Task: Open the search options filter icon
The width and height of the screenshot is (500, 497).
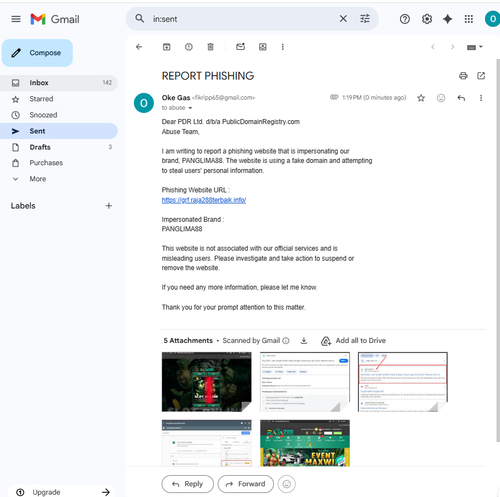Action: pos(365,19)
